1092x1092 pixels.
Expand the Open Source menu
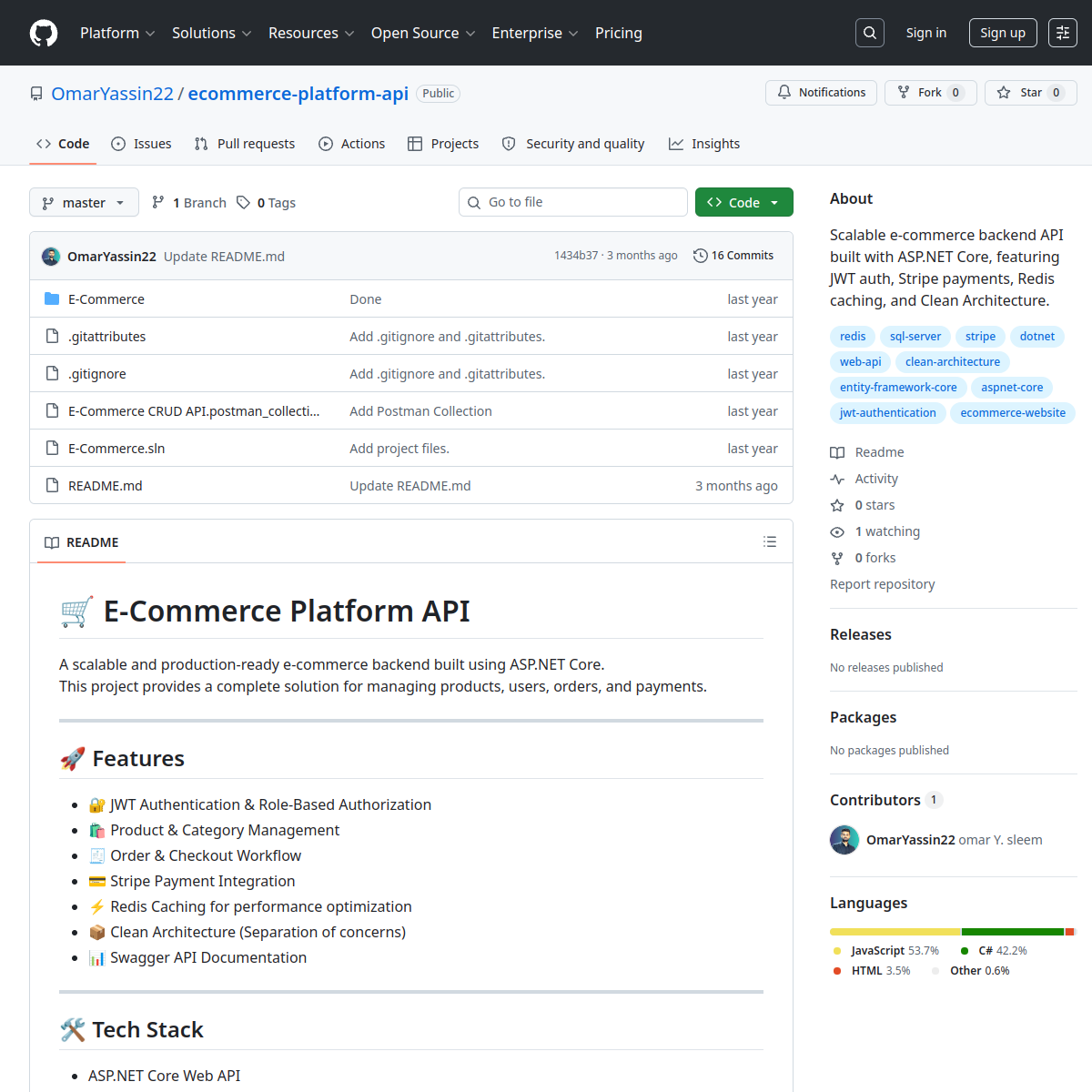click(423, 33)
